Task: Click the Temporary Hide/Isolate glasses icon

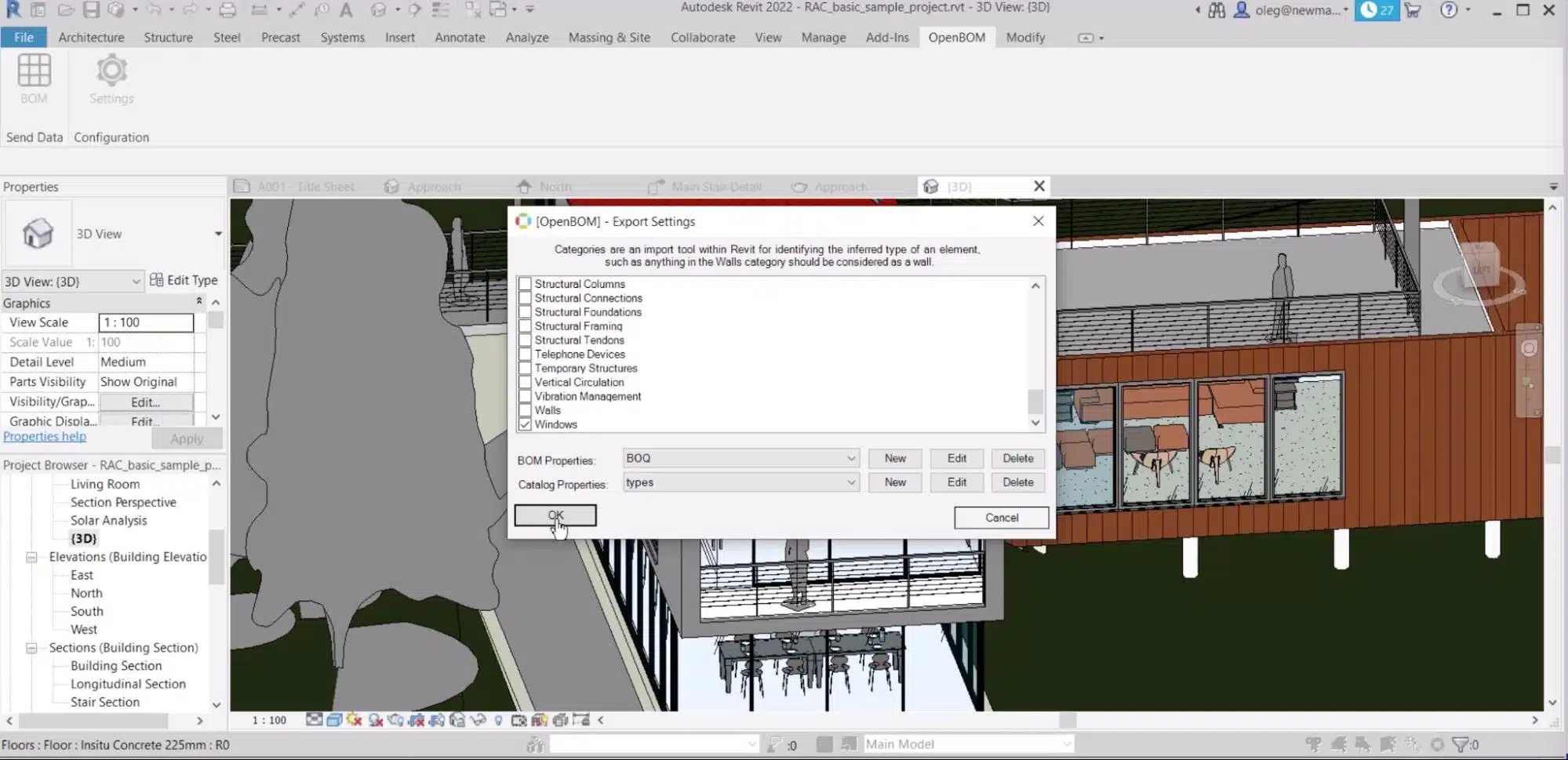Action: pyautogui.click(x=478, y=720)
